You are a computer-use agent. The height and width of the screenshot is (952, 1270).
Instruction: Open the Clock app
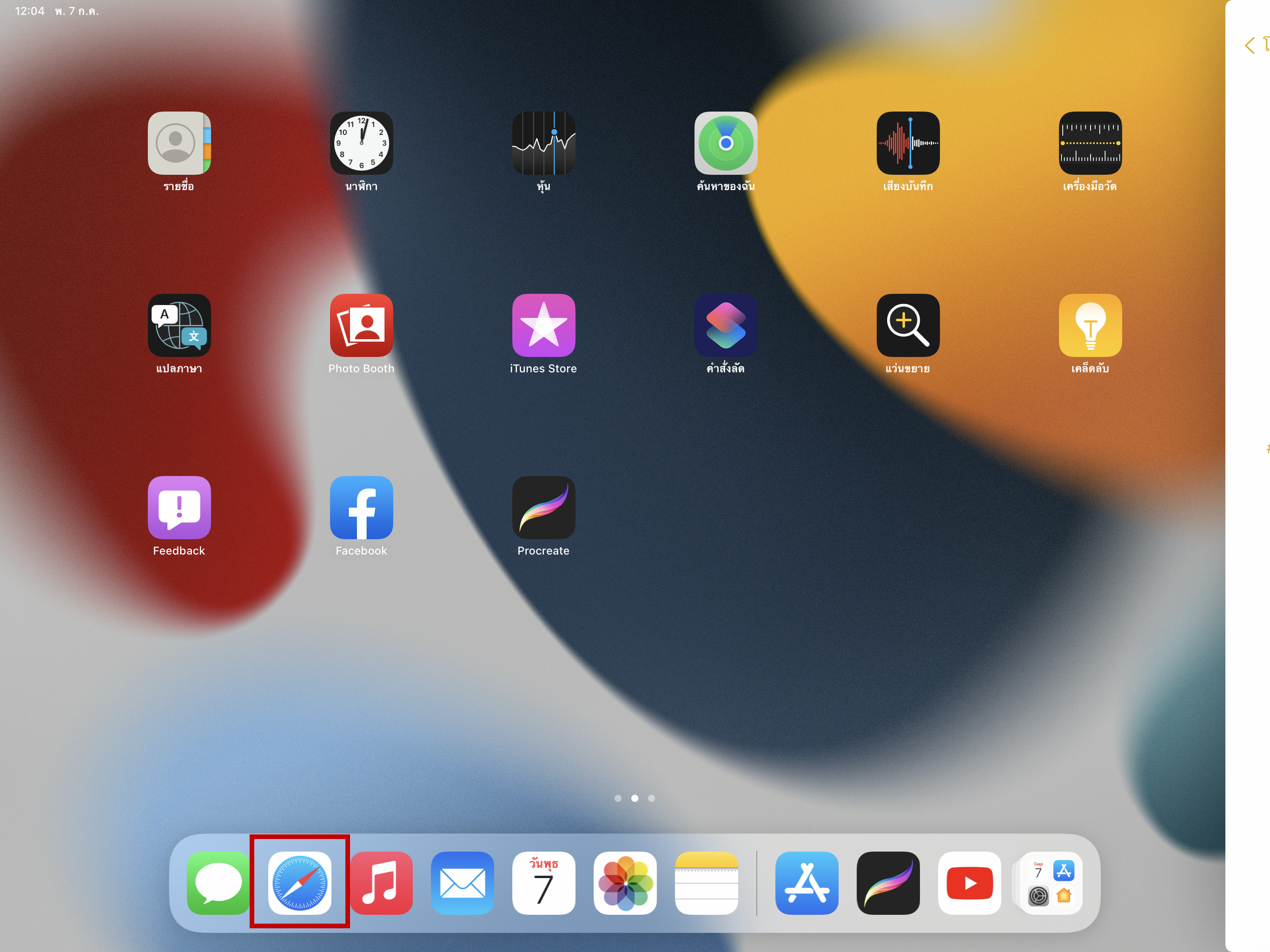pos(361,143)
